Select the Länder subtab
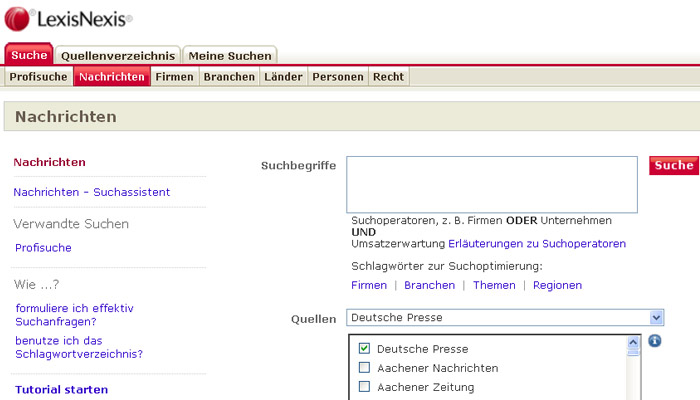The image size is (700, 400). [284, 77]
